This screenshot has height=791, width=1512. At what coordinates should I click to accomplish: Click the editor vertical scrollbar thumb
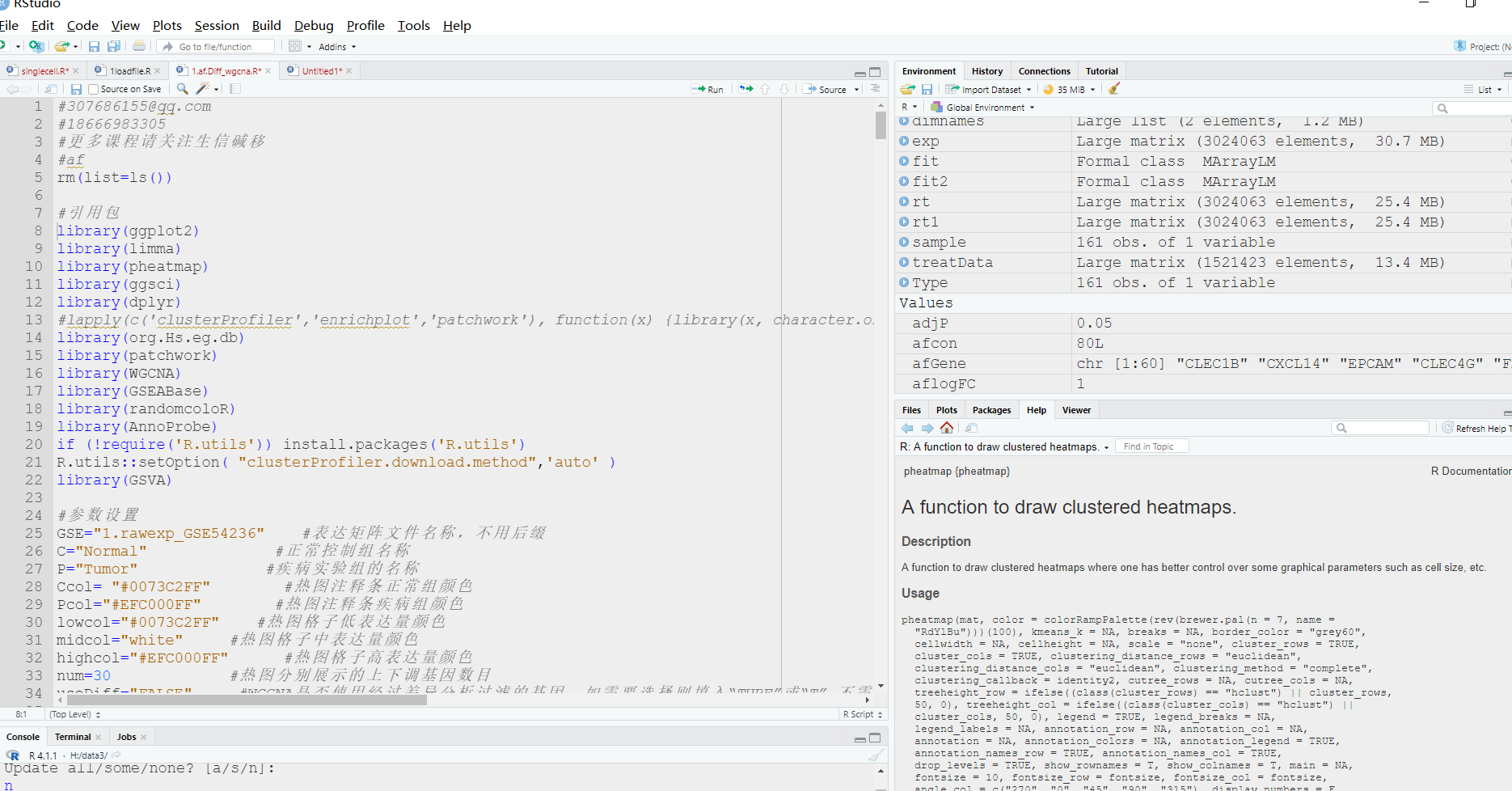click(881, 125)
